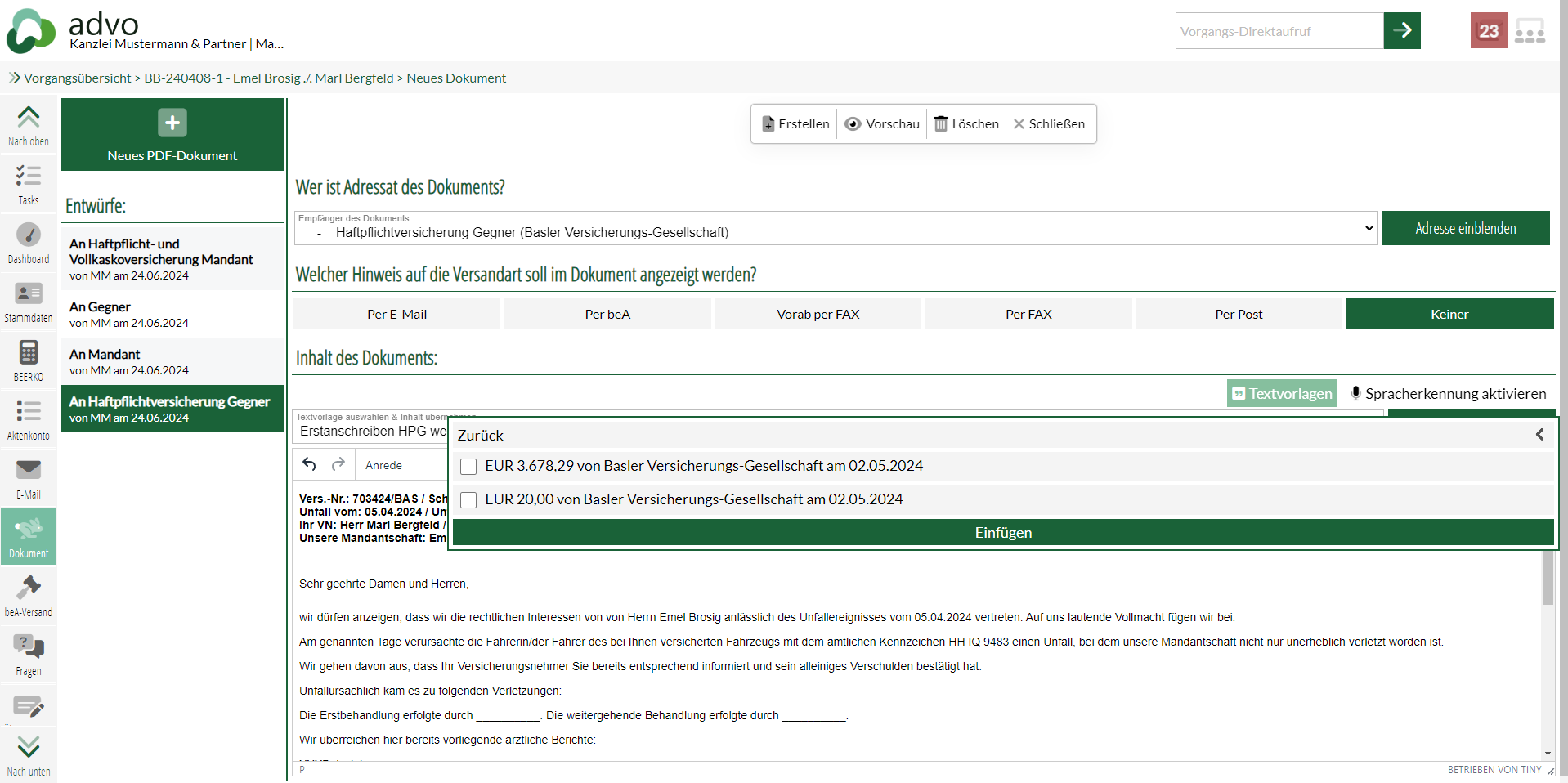This screenshot has width=1568, height=783.
Task: Select the 'An Gegner' draft
Action: pyautogui.click(x=172, y=315)
